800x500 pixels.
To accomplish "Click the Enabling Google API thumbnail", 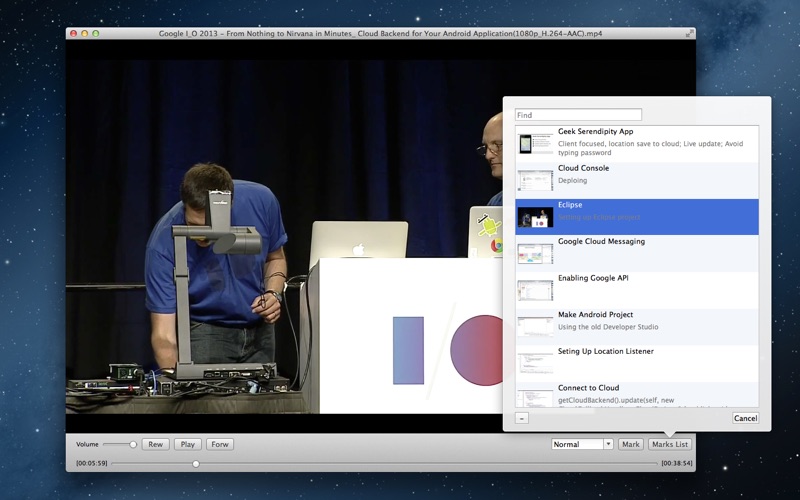I will click(535, 291).
